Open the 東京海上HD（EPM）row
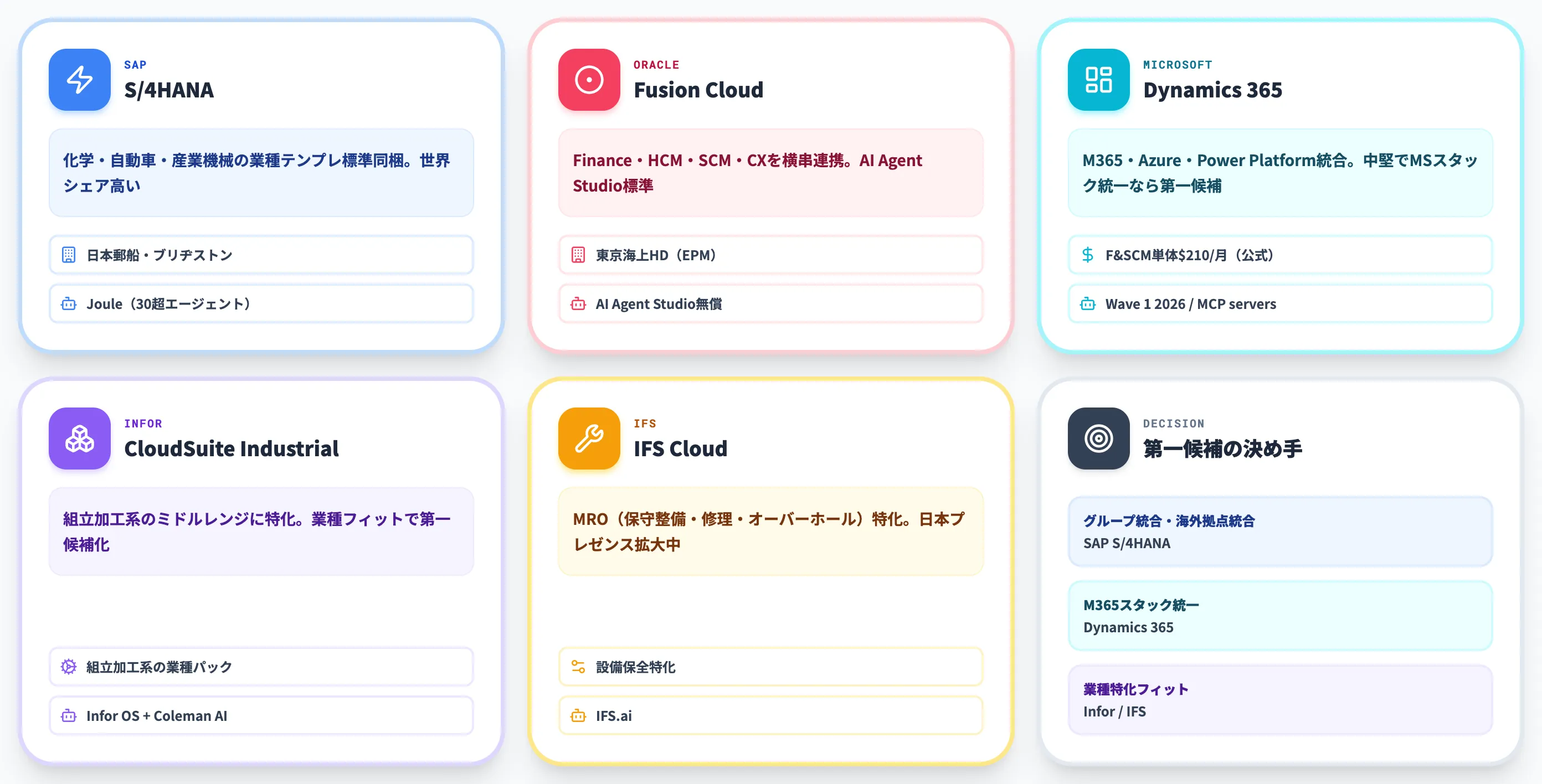Screen dimensions: 1542x784 [x=770, y=255]
